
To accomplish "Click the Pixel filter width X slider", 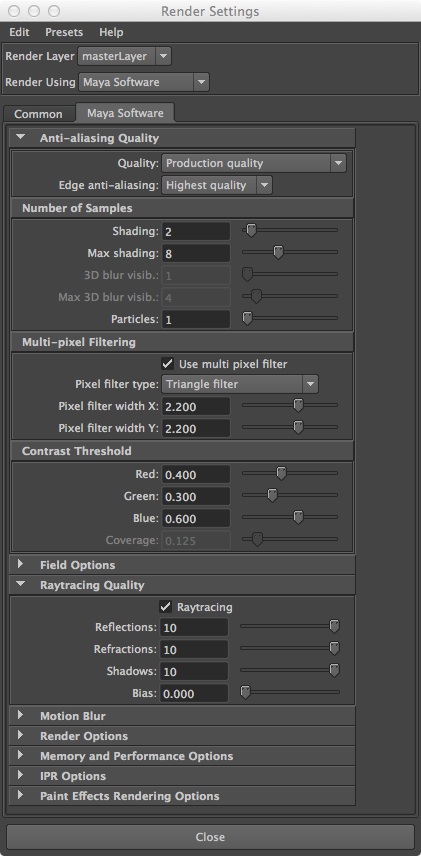I will [x=298, y=406].
